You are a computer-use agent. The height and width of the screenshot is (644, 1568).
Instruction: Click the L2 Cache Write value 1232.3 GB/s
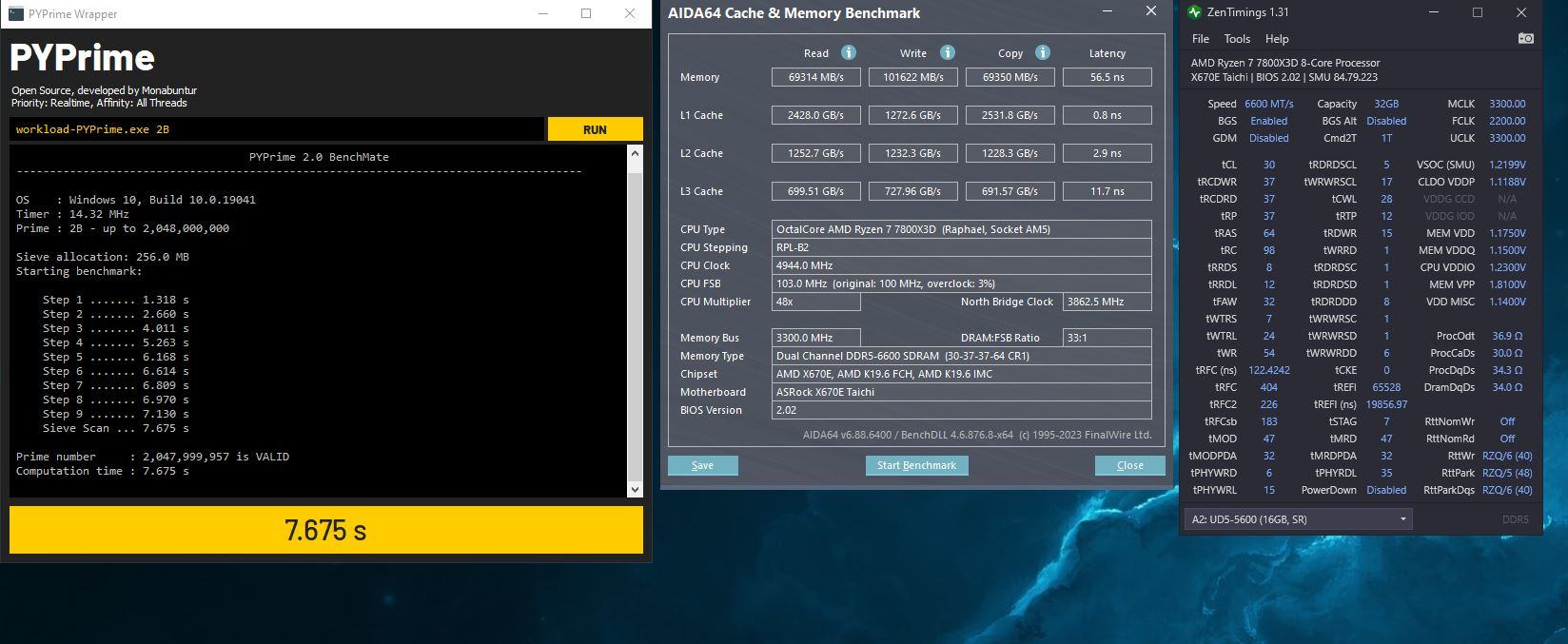pyautogui.click(x=913, y=153)
